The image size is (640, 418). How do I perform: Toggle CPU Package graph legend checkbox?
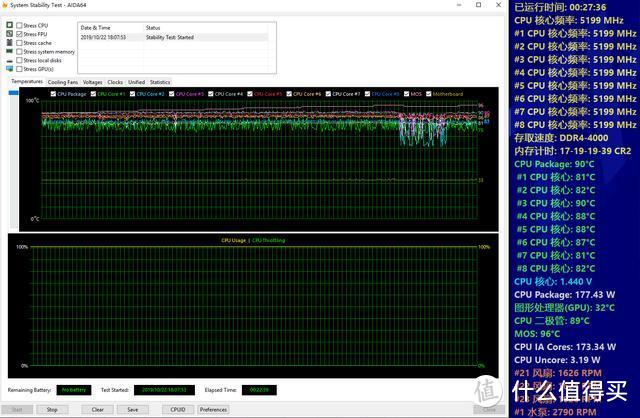pos(53,94)
